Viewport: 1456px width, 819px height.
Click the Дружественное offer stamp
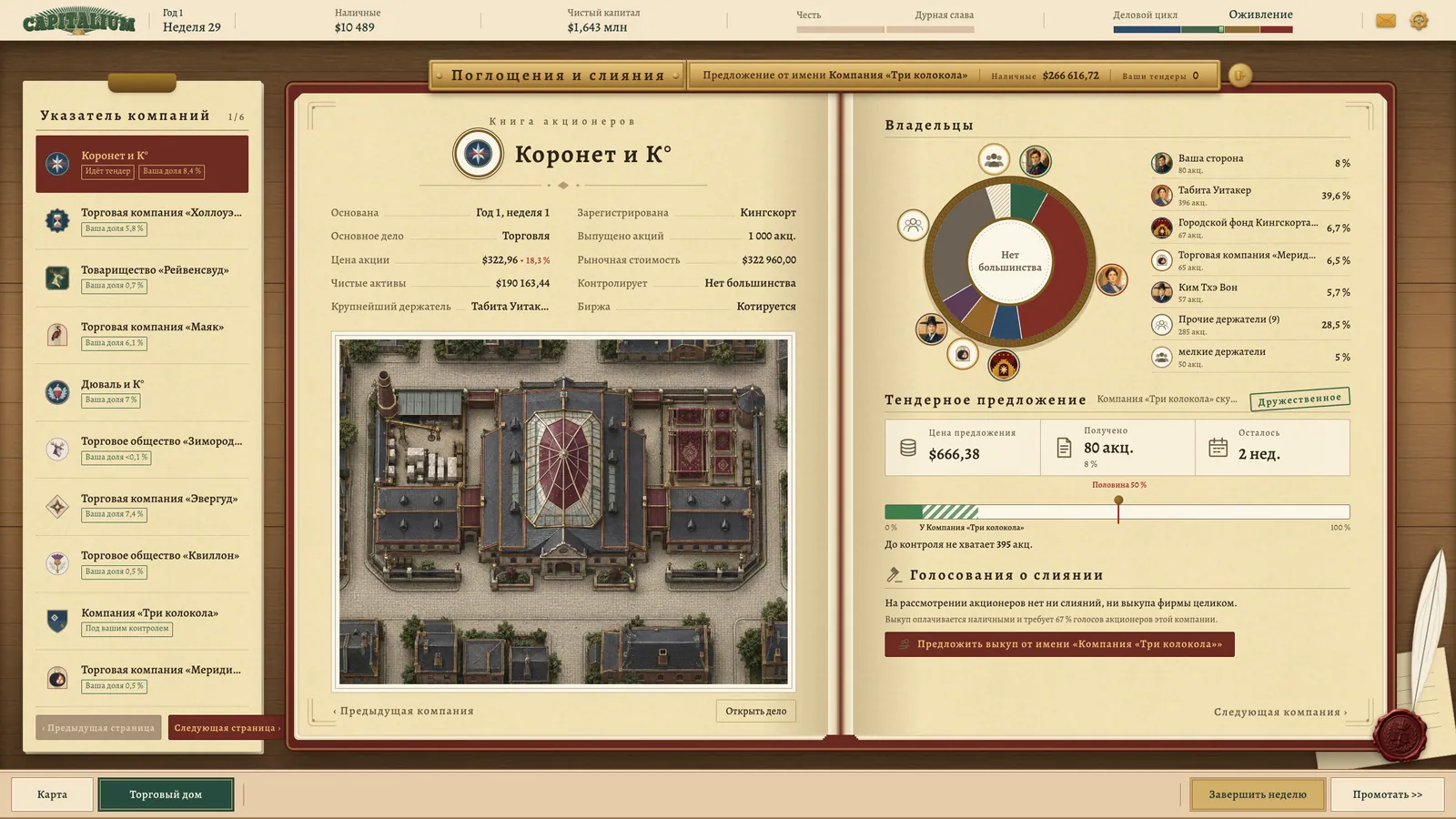point(1299,399)
